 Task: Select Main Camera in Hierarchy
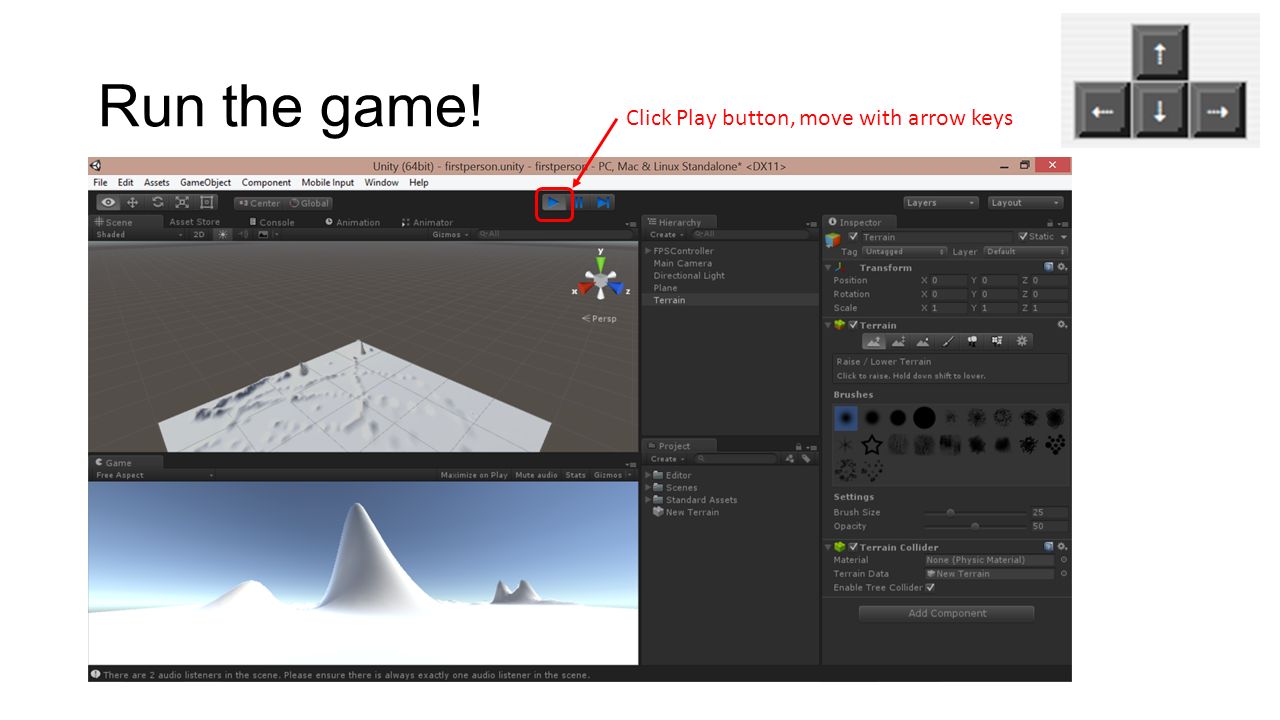683,263
